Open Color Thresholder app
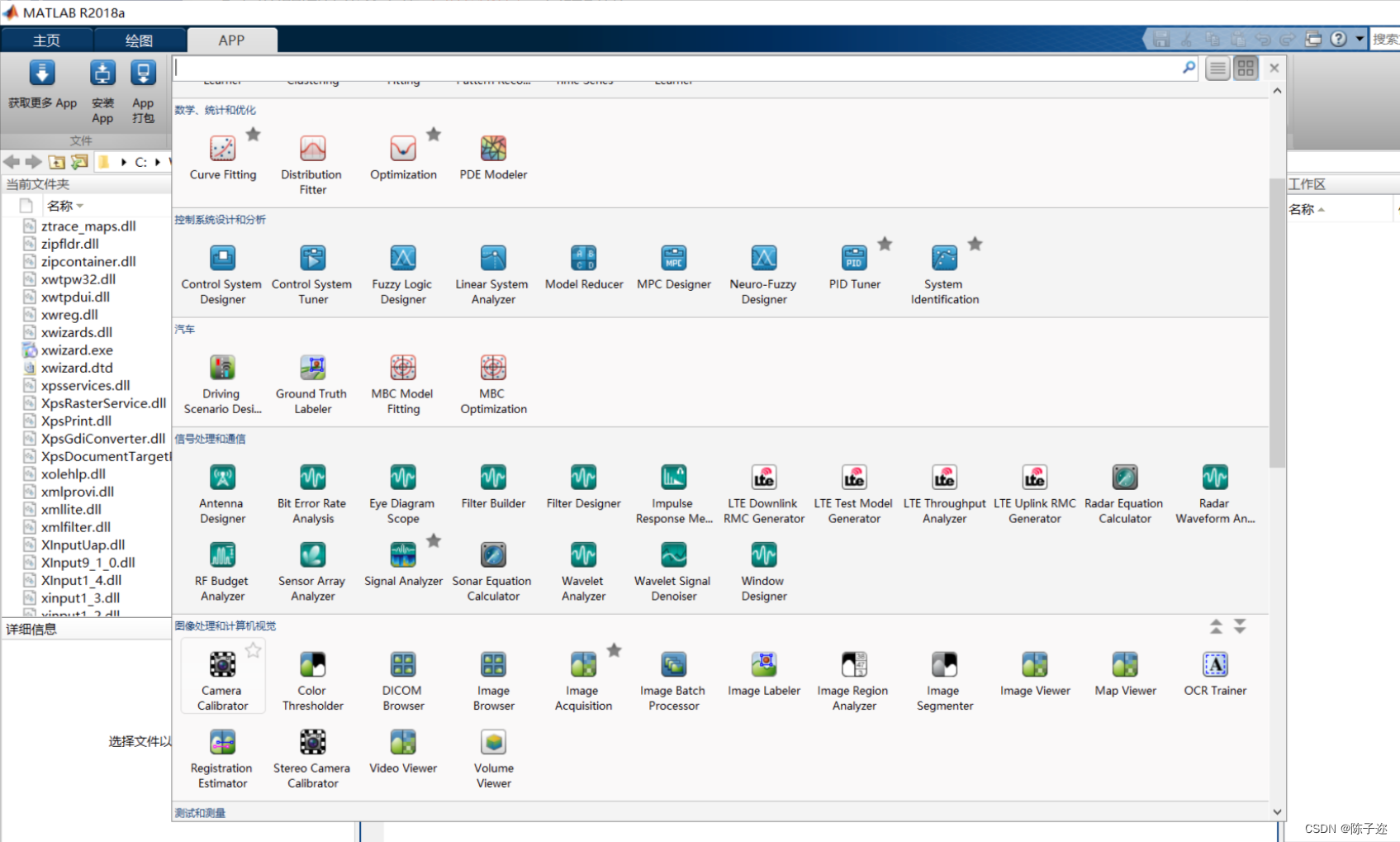This screenshot has width=1400, height=842. pyautogui.click(x=312, y=681)
